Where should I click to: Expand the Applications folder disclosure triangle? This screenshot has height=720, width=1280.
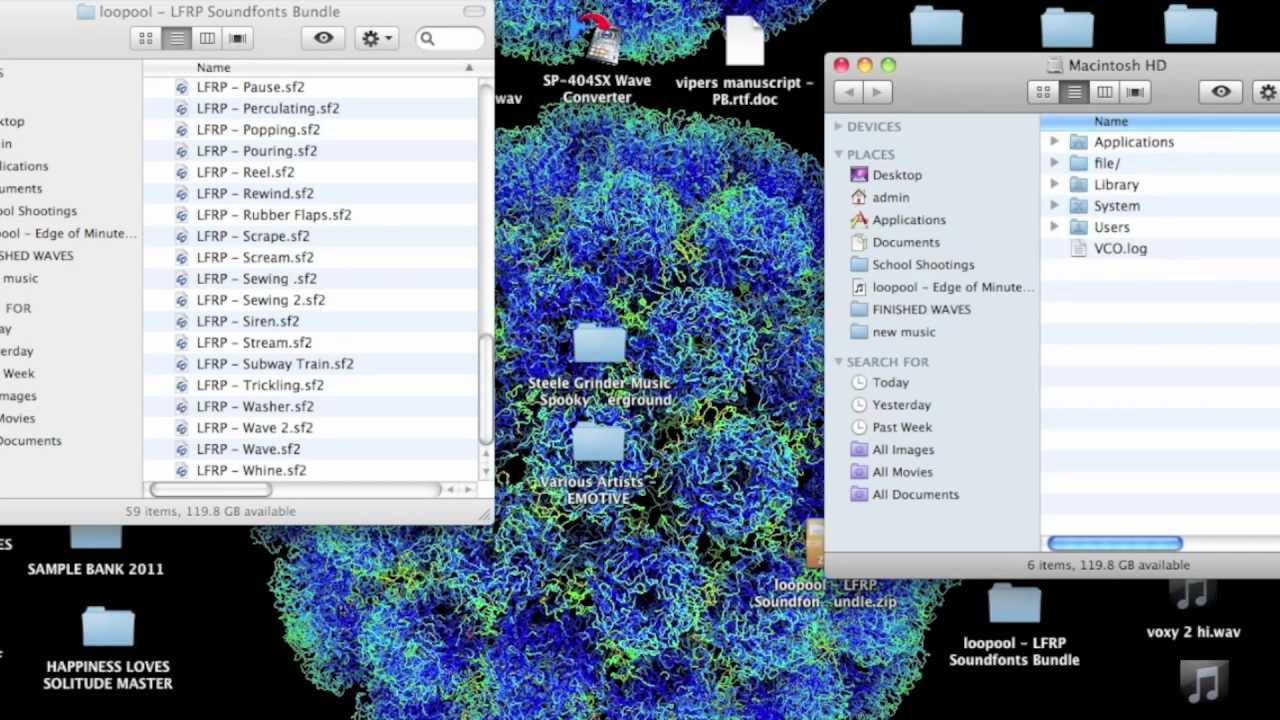[x=1054, y=142]
